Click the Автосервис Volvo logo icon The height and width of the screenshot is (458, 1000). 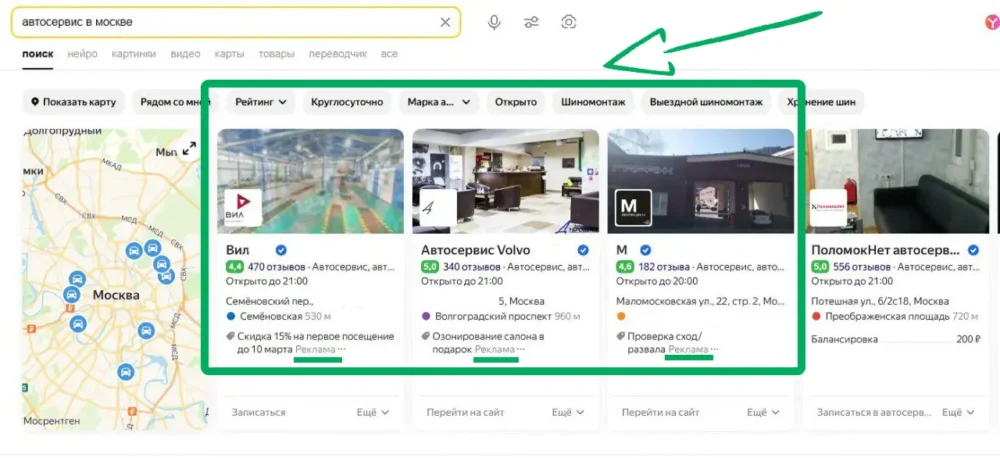click(x=438, y=207)
